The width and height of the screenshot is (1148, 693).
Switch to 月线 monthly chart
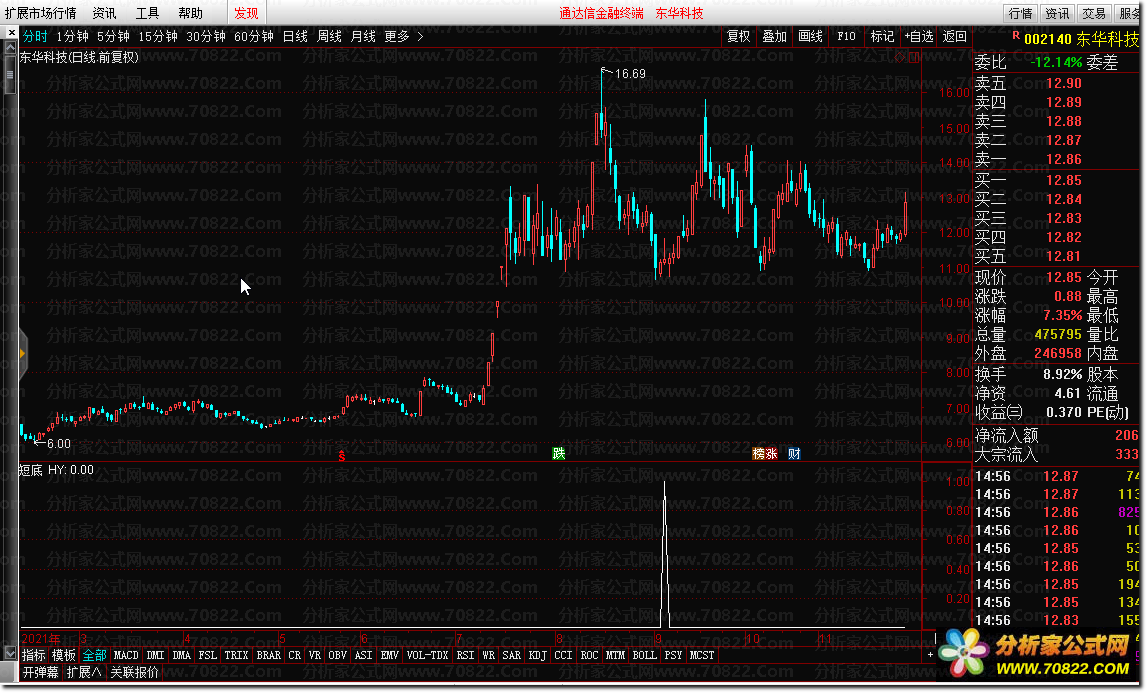363,36
